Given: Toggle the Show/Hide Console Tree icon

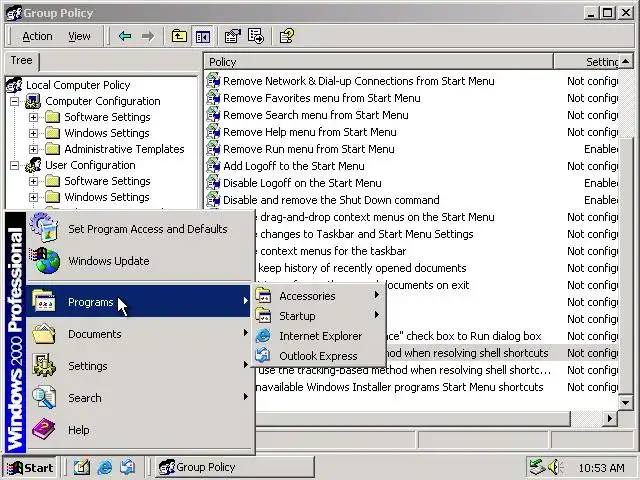Looking at the screenshot, I should coord(203,37).
